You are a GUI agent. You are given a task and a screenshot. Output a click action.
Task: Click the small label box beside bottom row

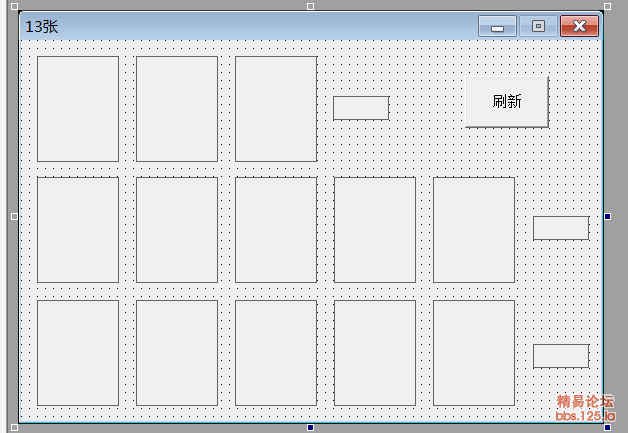(x=561, y=356)
